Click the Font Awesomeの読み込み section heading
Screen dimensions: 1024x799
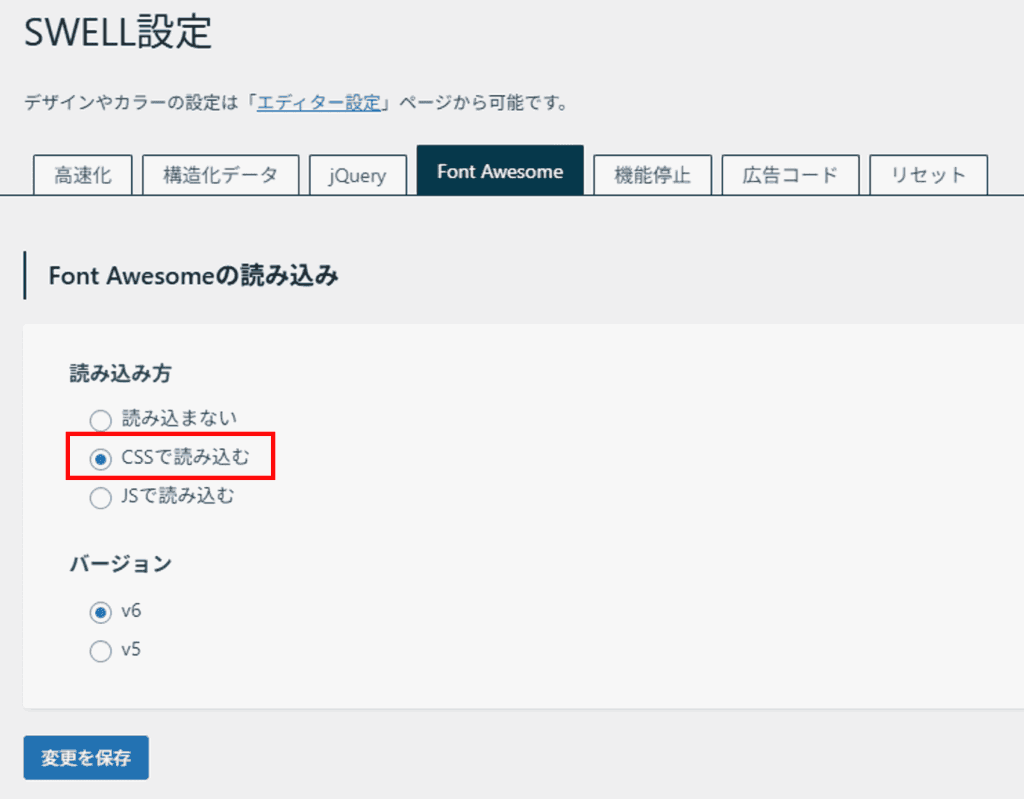pyautogui.click(x=193, y=277)
